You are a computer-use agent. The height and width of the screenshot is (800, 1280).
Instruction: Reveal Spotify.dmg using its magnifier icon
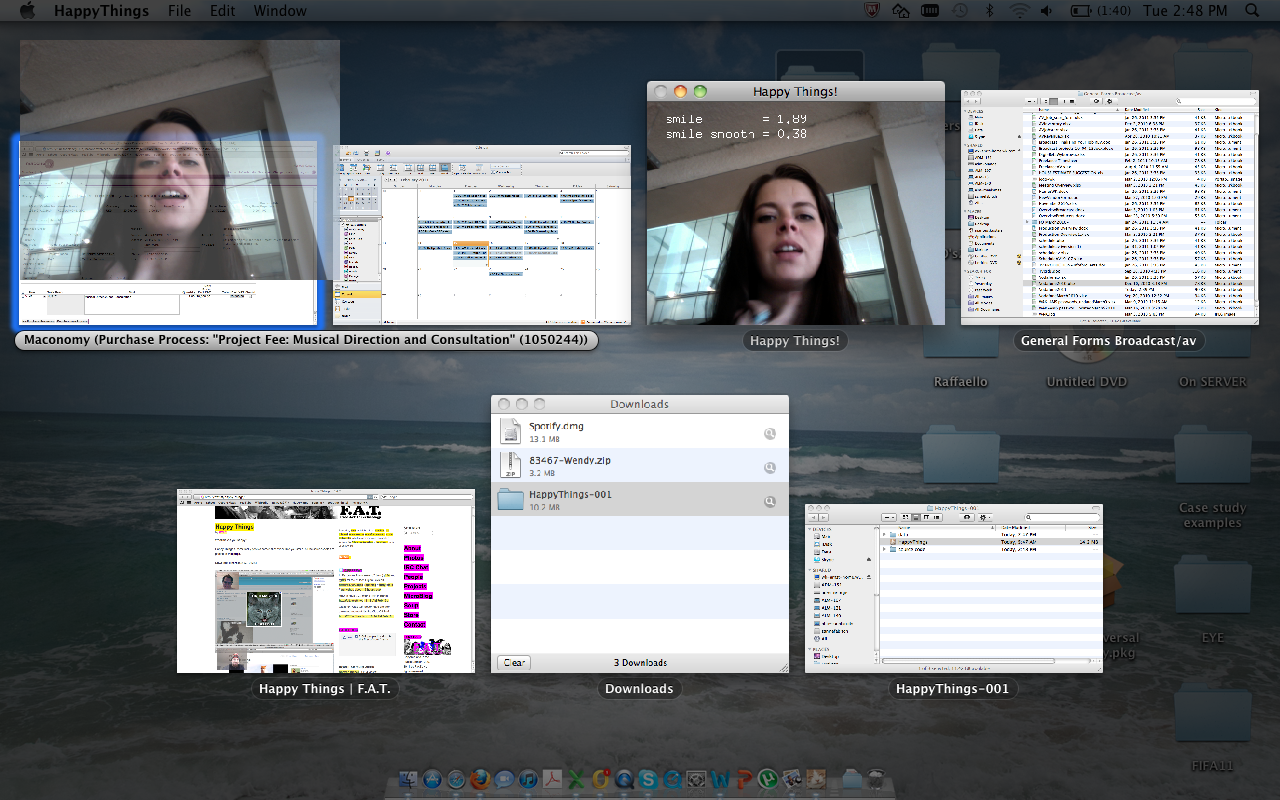pos(770,433)
